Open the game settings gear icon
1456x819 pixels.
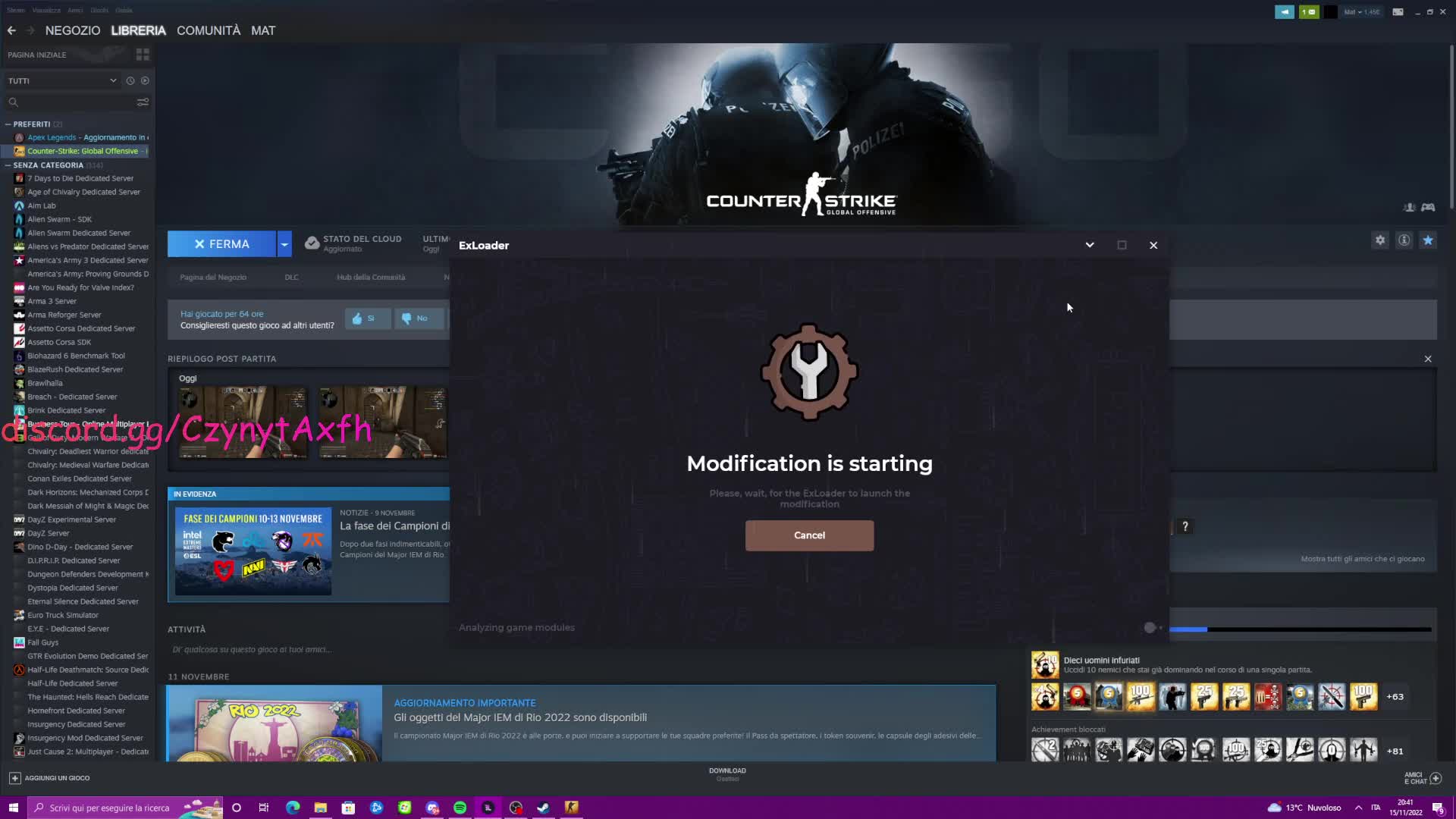click(x=1380, y=240)
